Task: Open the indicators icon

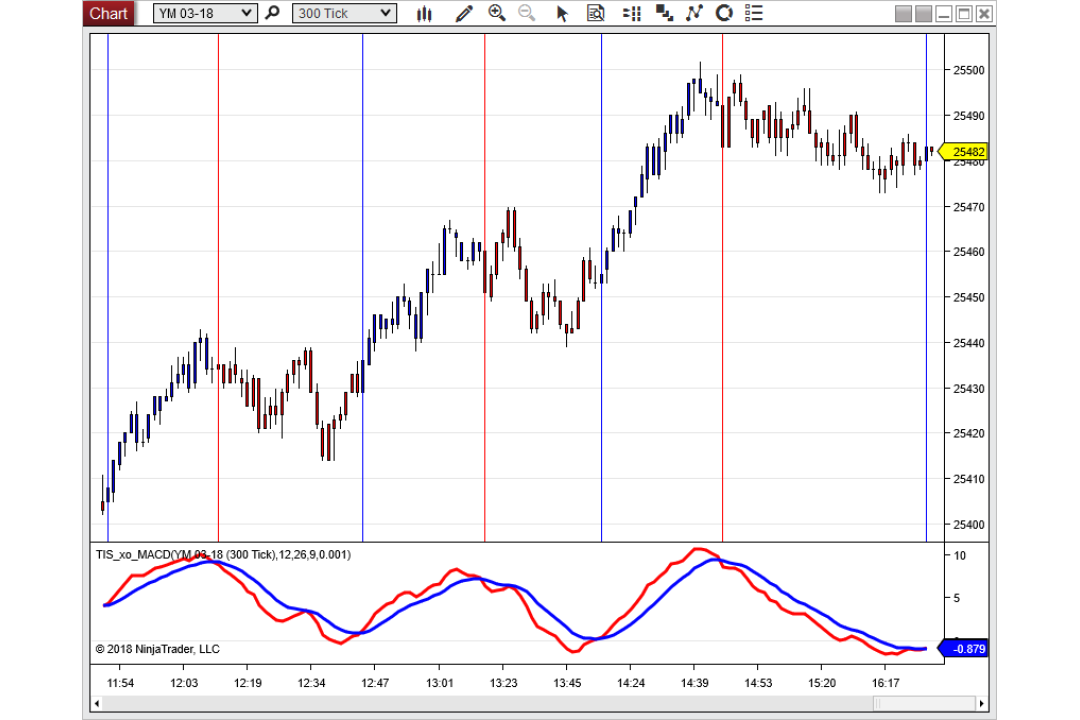Action: tap(694, 13)
